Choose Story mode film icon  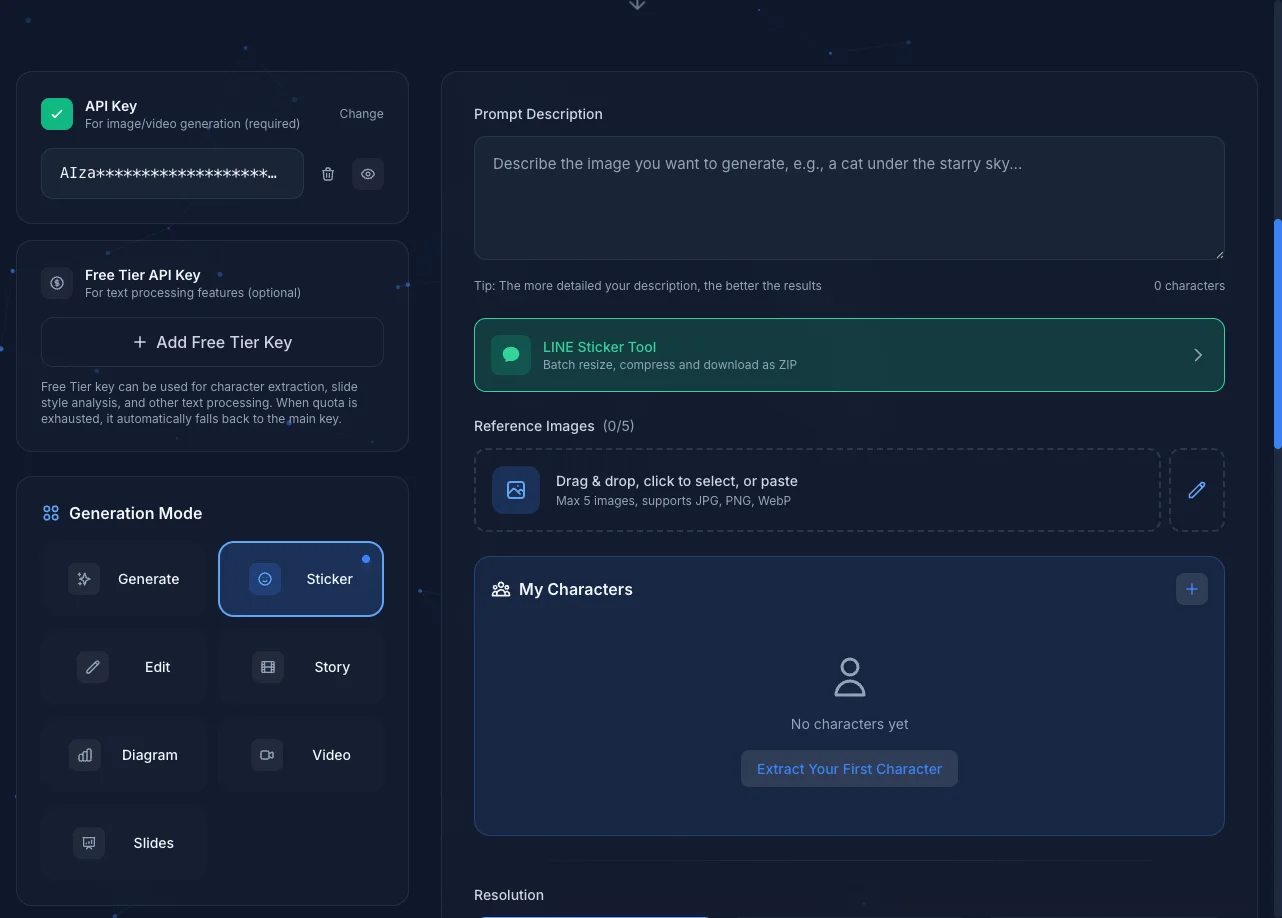click(268, 667)
